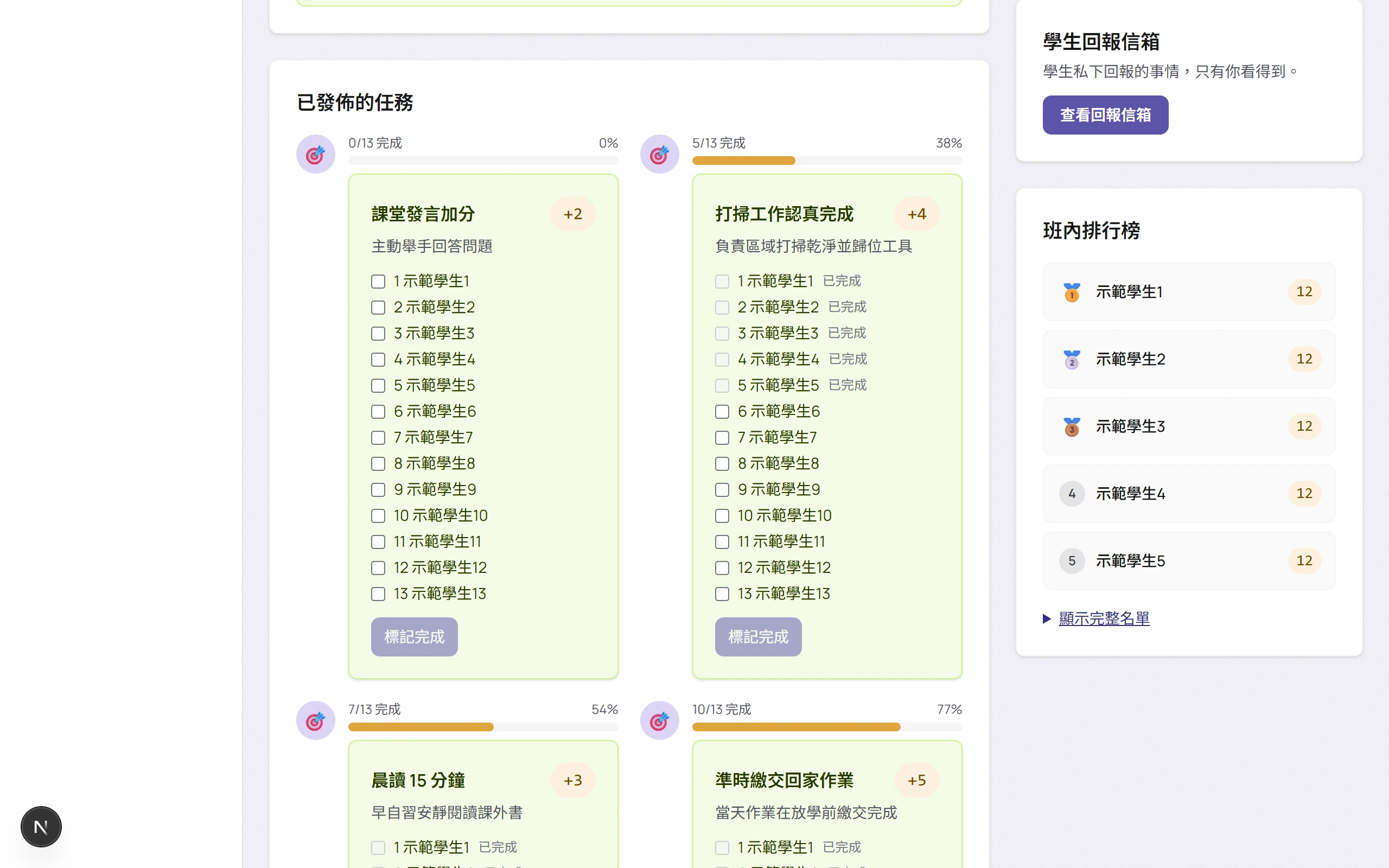Click target icon beside 打掃工作認真完成 task
Viewport: 1389px width, 868px height.
tap(659, 154)
